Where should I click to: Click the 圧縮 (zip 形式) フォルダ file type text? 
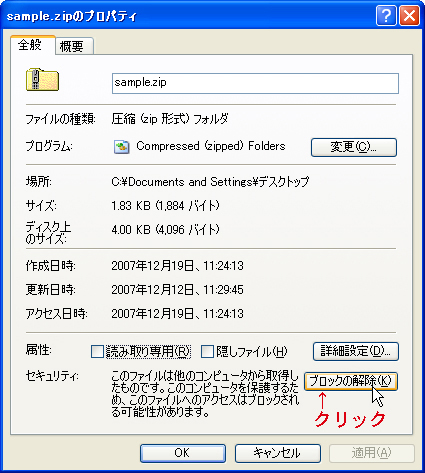pyautogui.click(x=170, y=119)
